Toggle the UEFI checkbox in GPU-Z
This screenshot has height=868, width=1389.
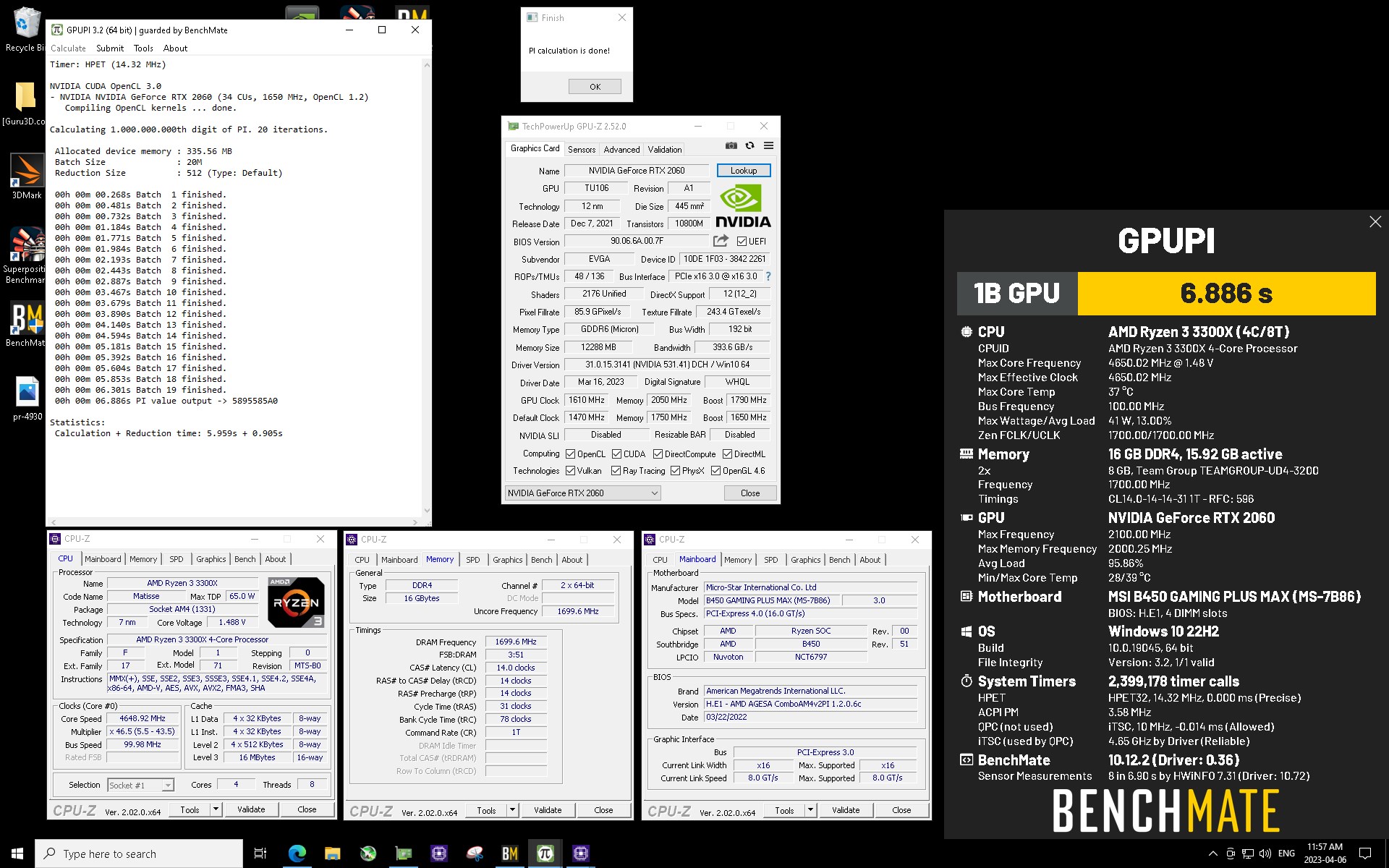[742, 242]
